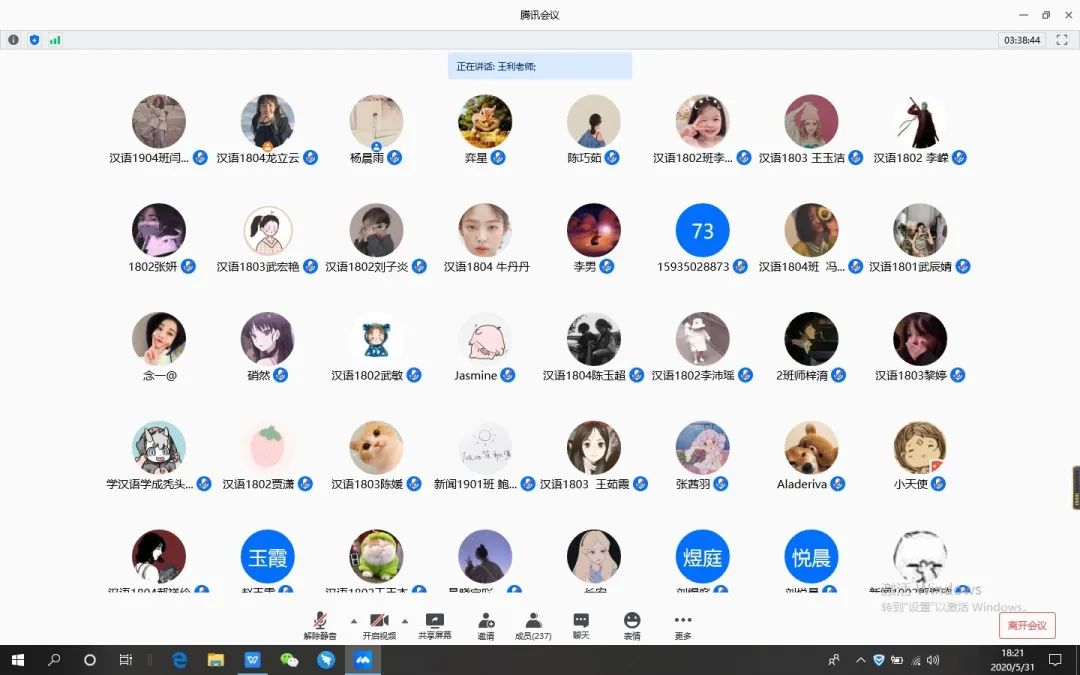Image resolution: width=1080 pixels, height=675 pixels.
Task: Turn on camera video (开启视频)
Action: tap(379, 624)
